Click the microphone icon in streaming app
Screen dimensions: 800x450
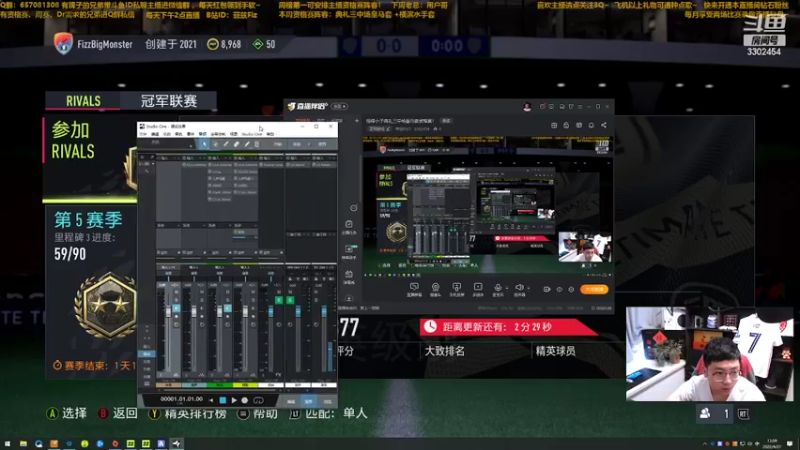tap(498, 287)
